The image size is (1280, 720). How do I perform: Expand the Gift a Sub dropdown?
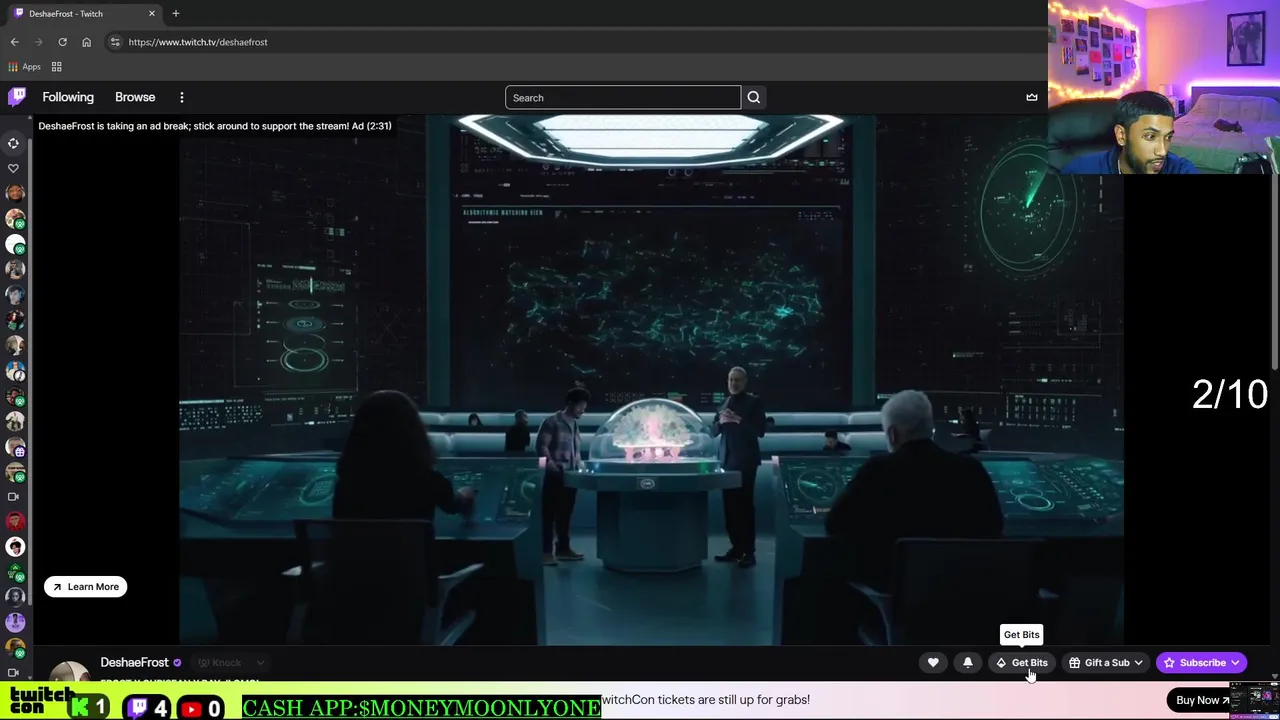1105,662
